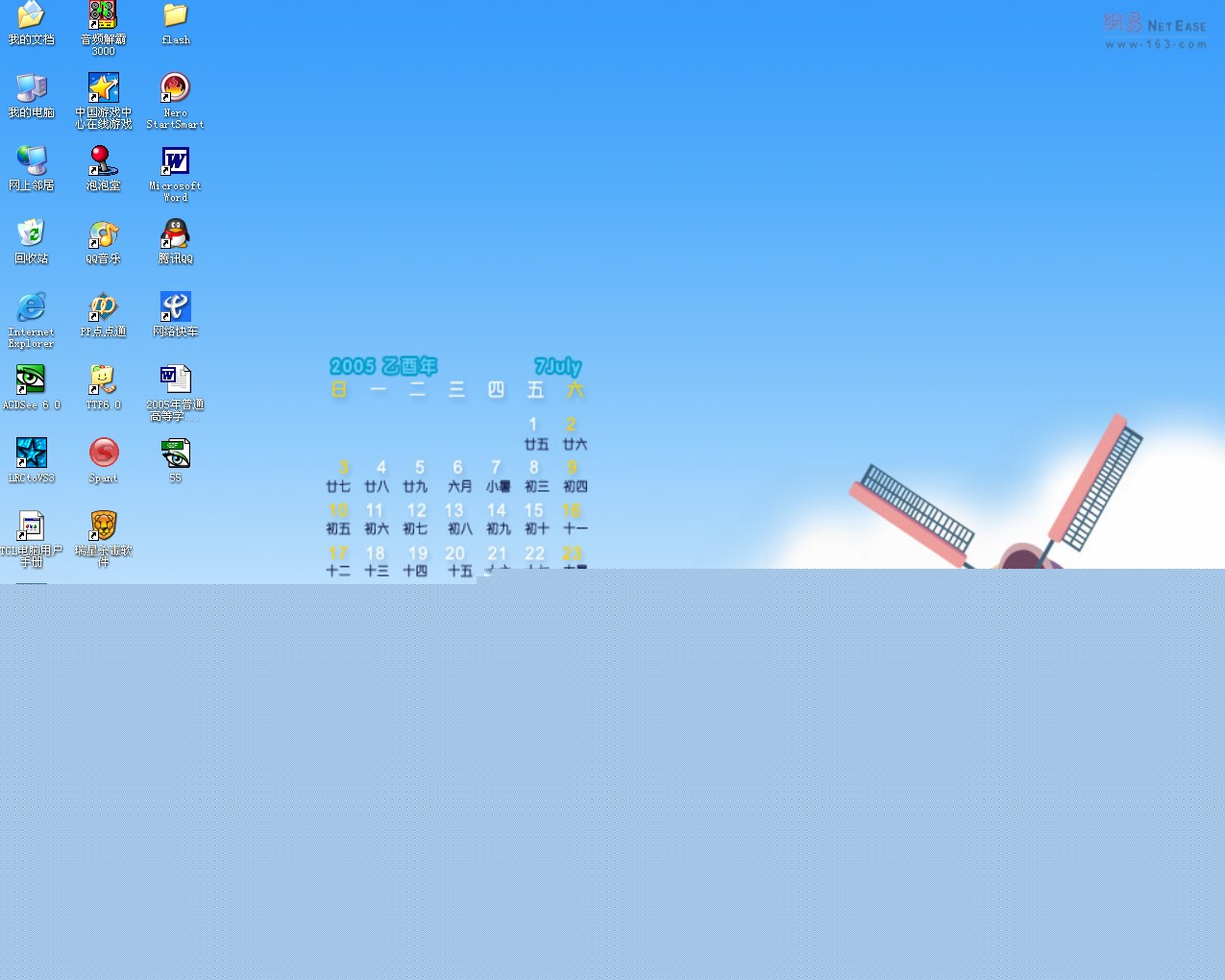Viewport: 1225px width, 980px height.
Task: Select the 我的电脑 desktop icon
Action: (x=31, y=88)
